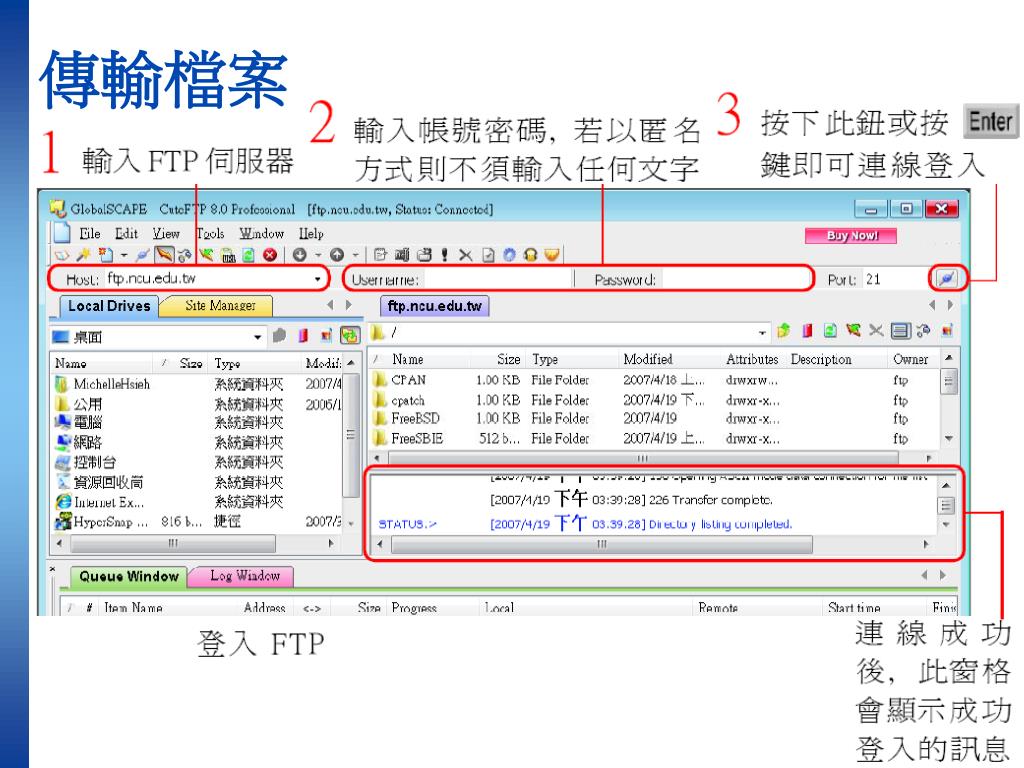
Task: Select the Local Drives tab
Action: point(108,306)
